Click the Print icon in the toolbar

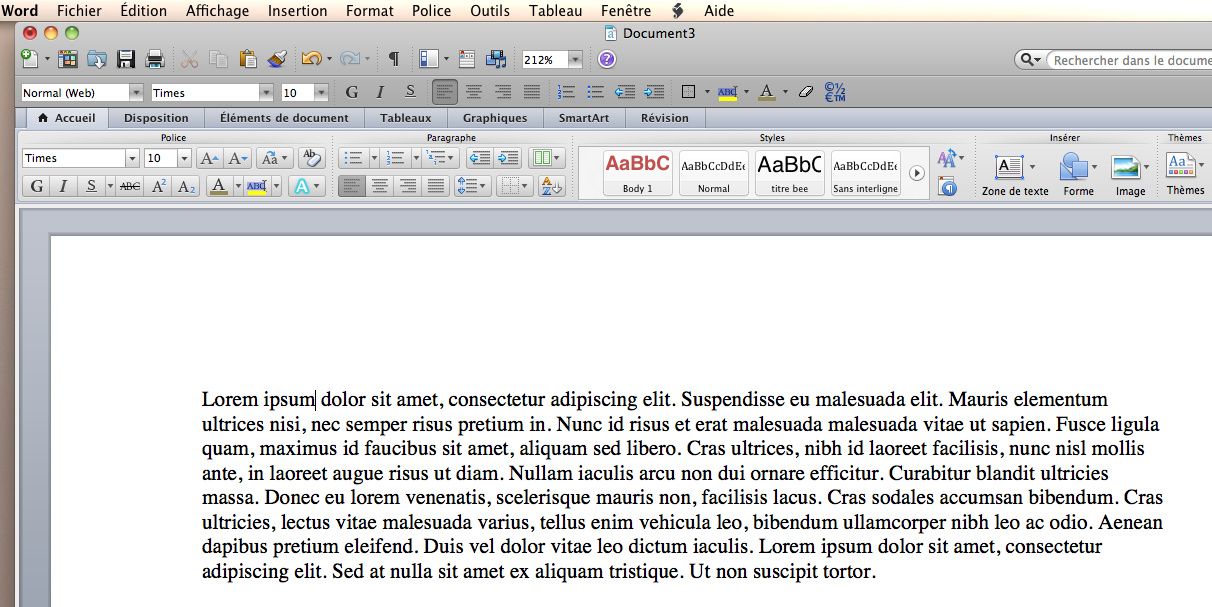click(155, 60)
